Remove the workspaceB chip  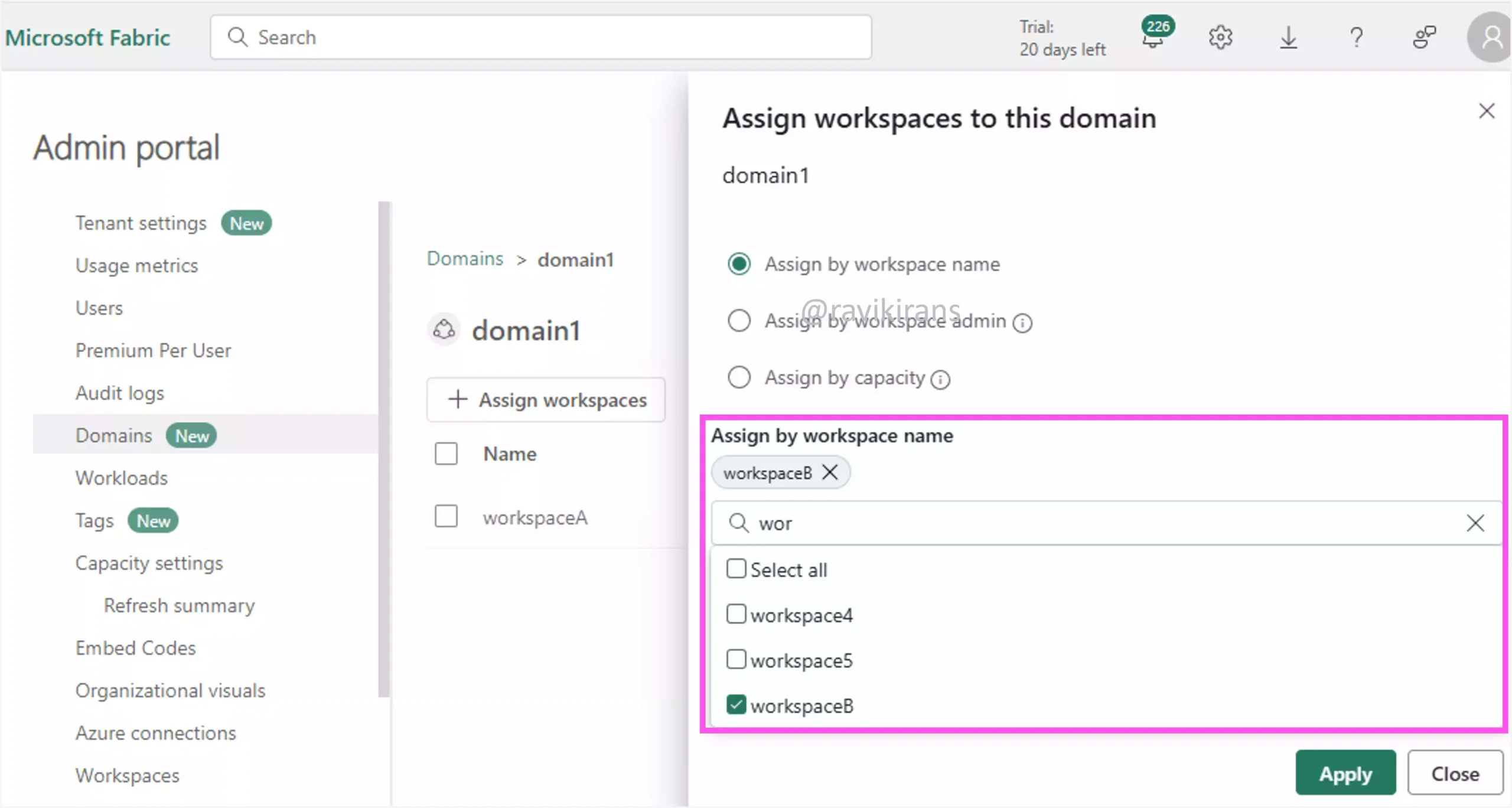click(830, 473)
